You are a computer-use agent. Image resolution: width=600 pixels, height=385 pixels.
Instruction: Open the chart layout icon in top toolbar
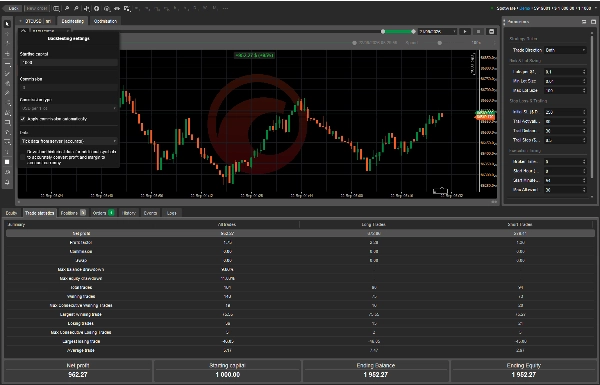click(x=56, y=8)
